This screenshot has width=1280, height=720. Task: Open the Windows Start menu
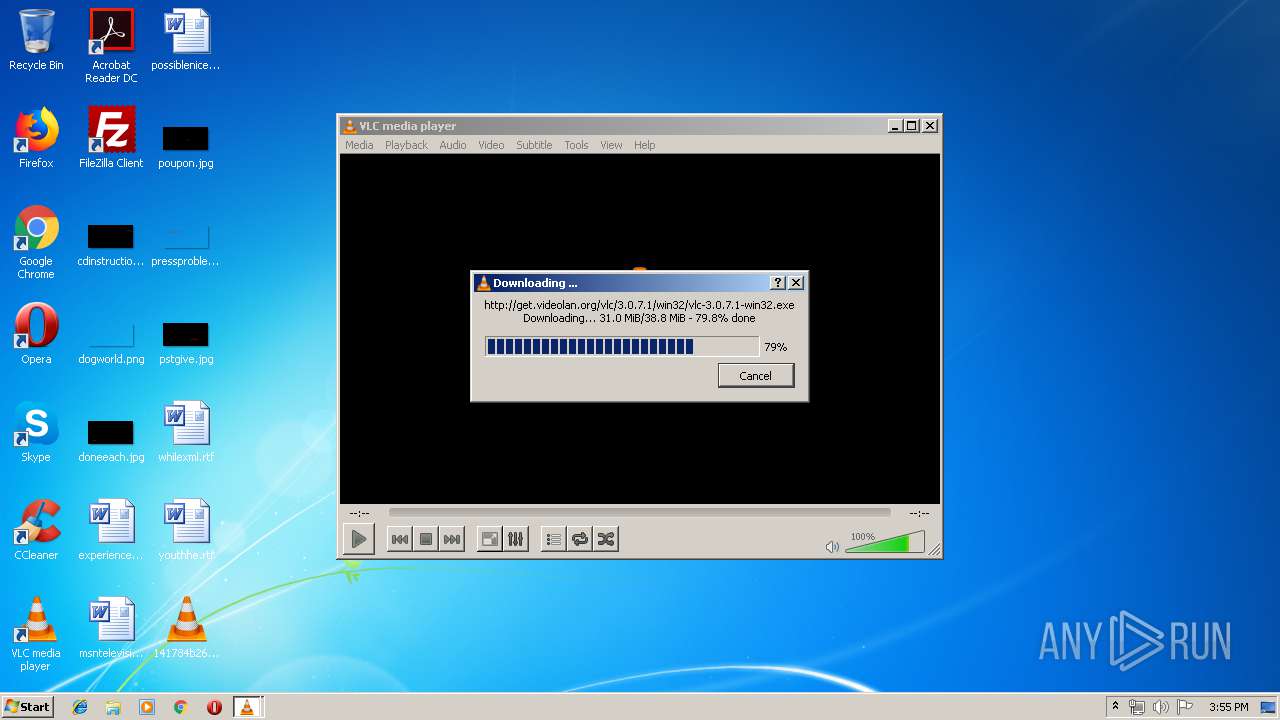pos(27,707)
